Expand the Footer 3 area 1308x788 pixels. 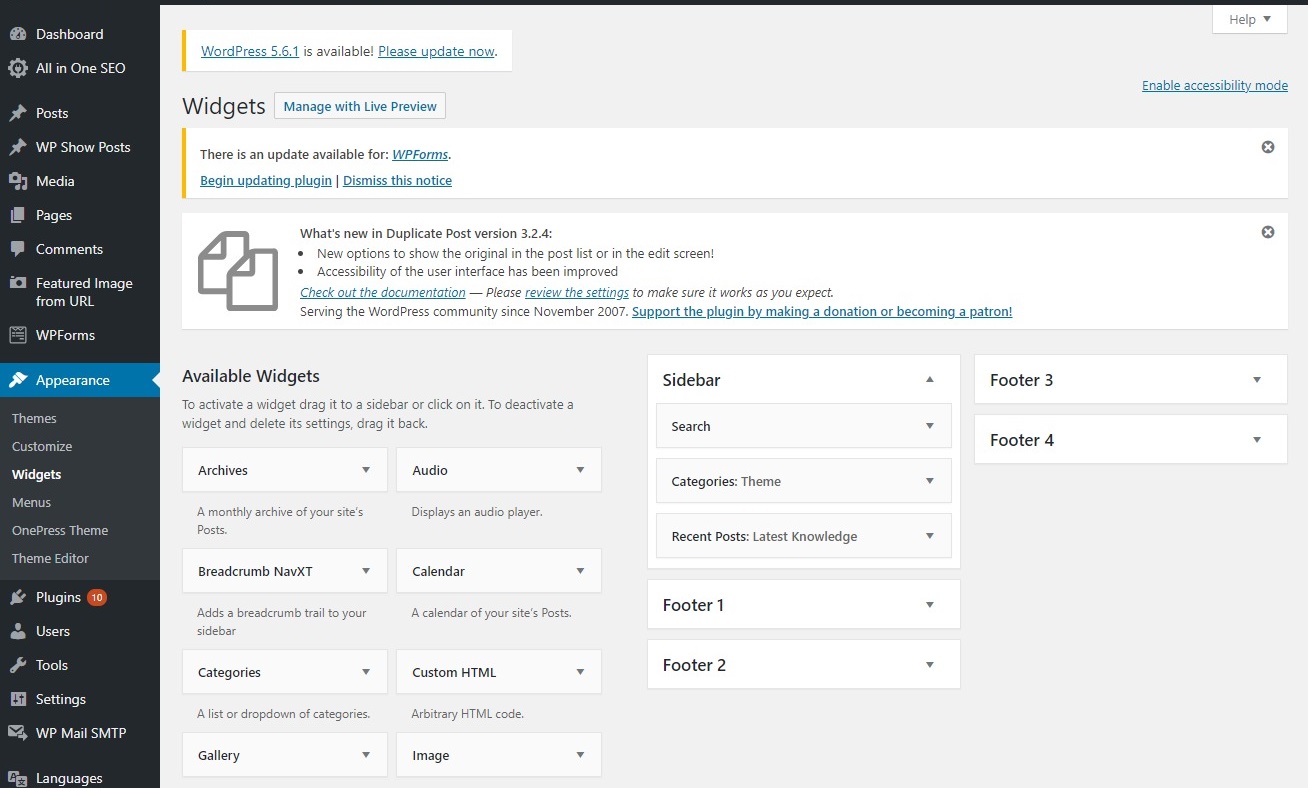[x=1257, y=380]
